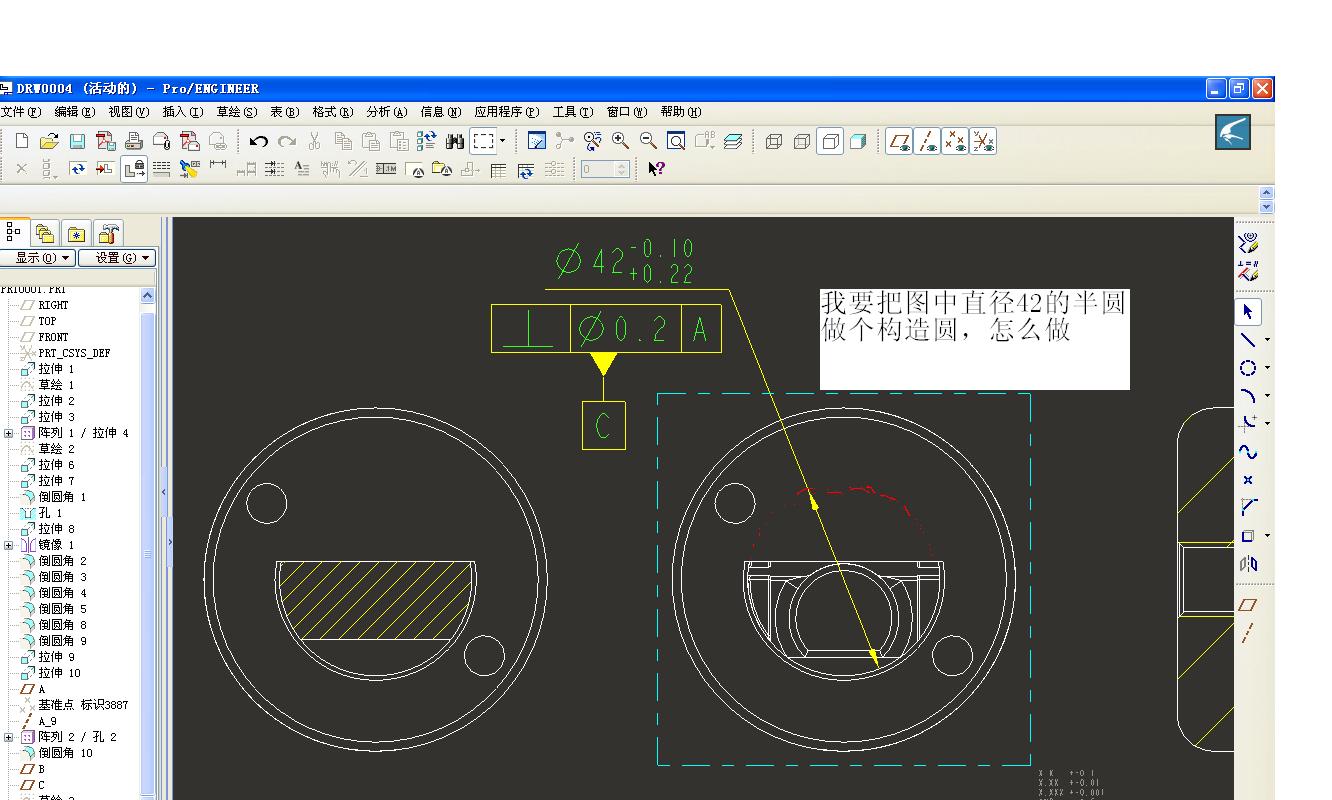Switch to the Connections hammer tab
The height and width of the screenshot is (800, 1332).
click(108, 234)
